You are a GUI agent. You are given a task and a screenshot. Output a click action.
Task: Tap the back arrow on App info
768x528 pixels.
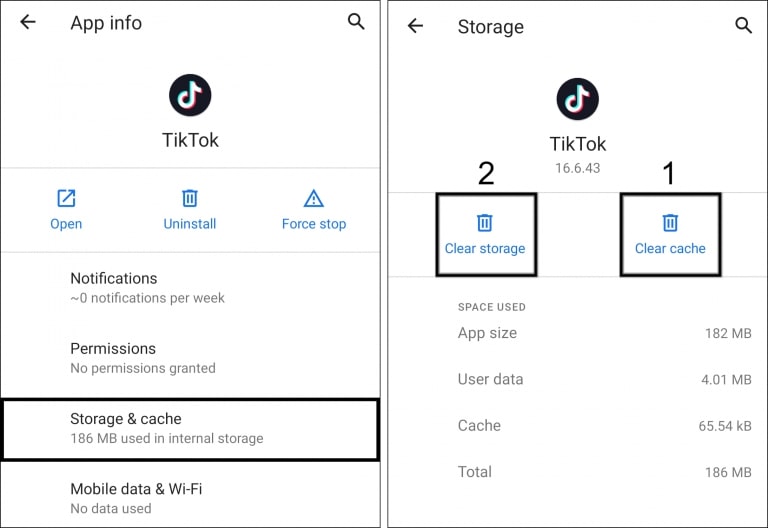coord(28,22)
